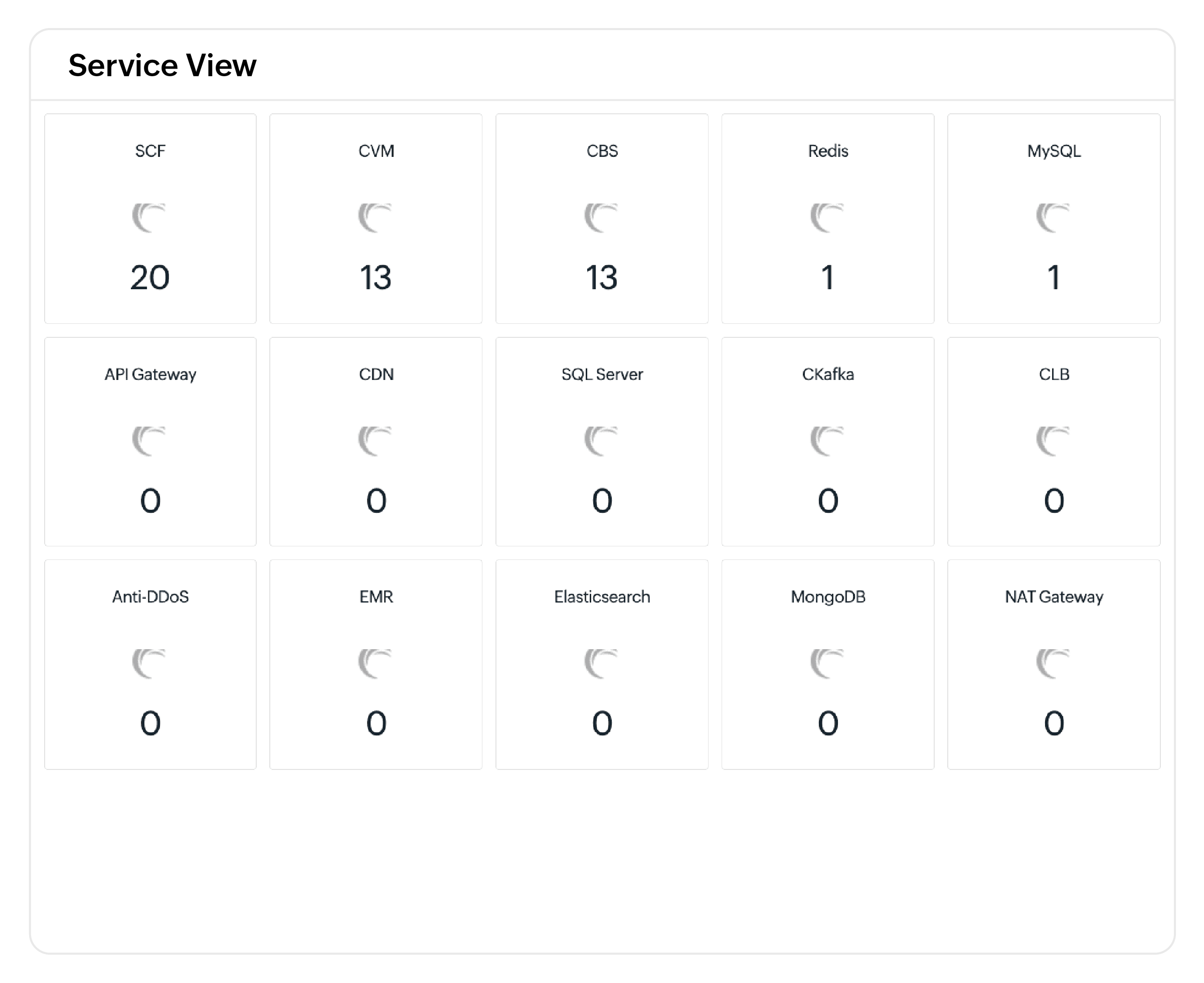Open the CDN label
Screen dimensions: 1204x983
pyautogui.click(x=376, y=374)
